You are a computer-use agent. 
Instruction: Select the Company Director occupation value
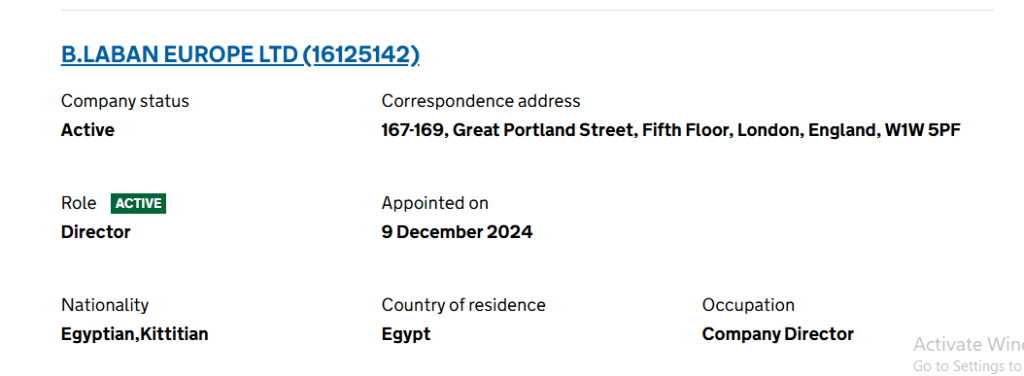pos(778,334)
